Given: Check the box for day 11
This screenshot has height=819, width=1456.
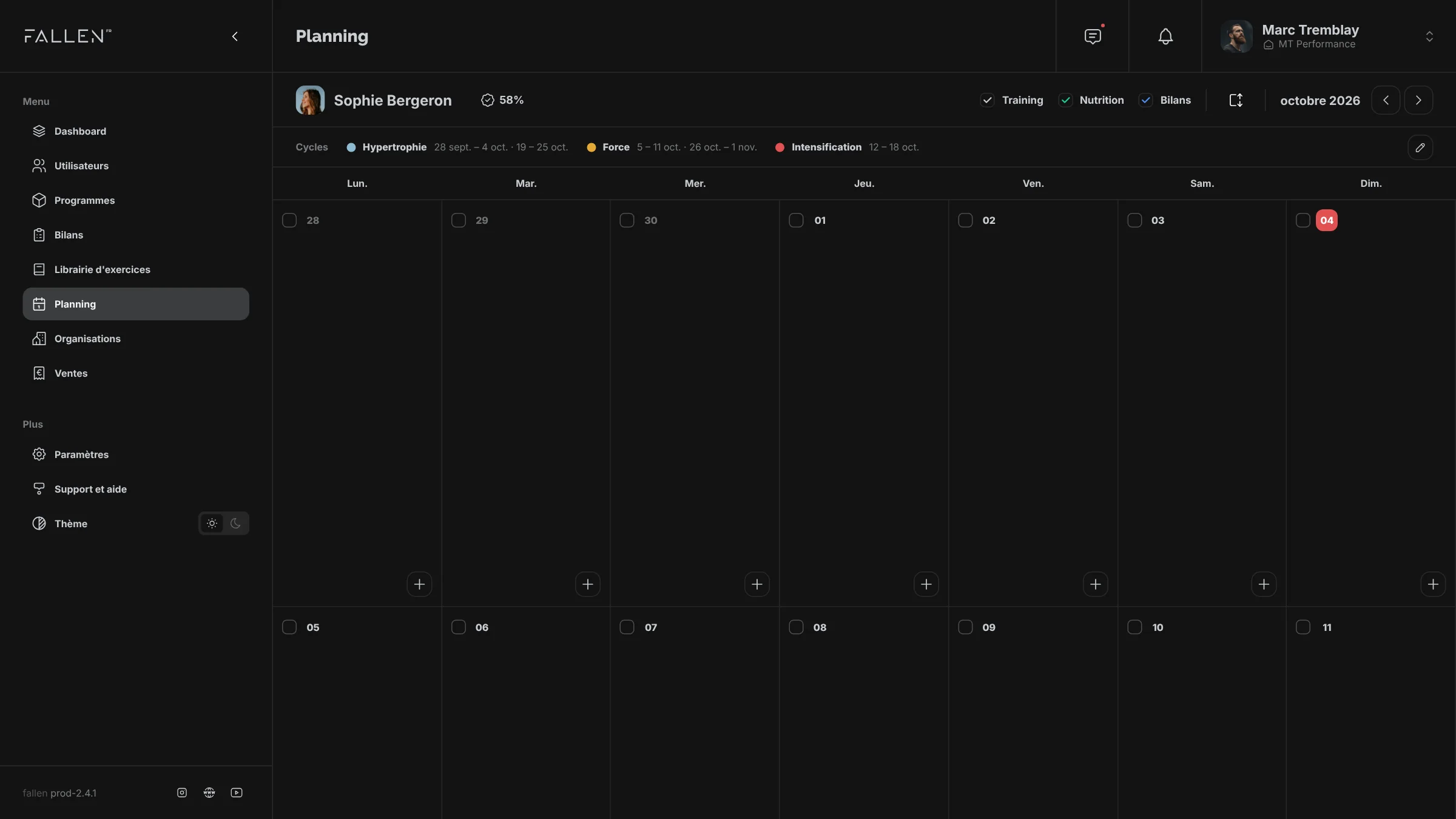Looking at the screenshot, I should pos(1303,627).
